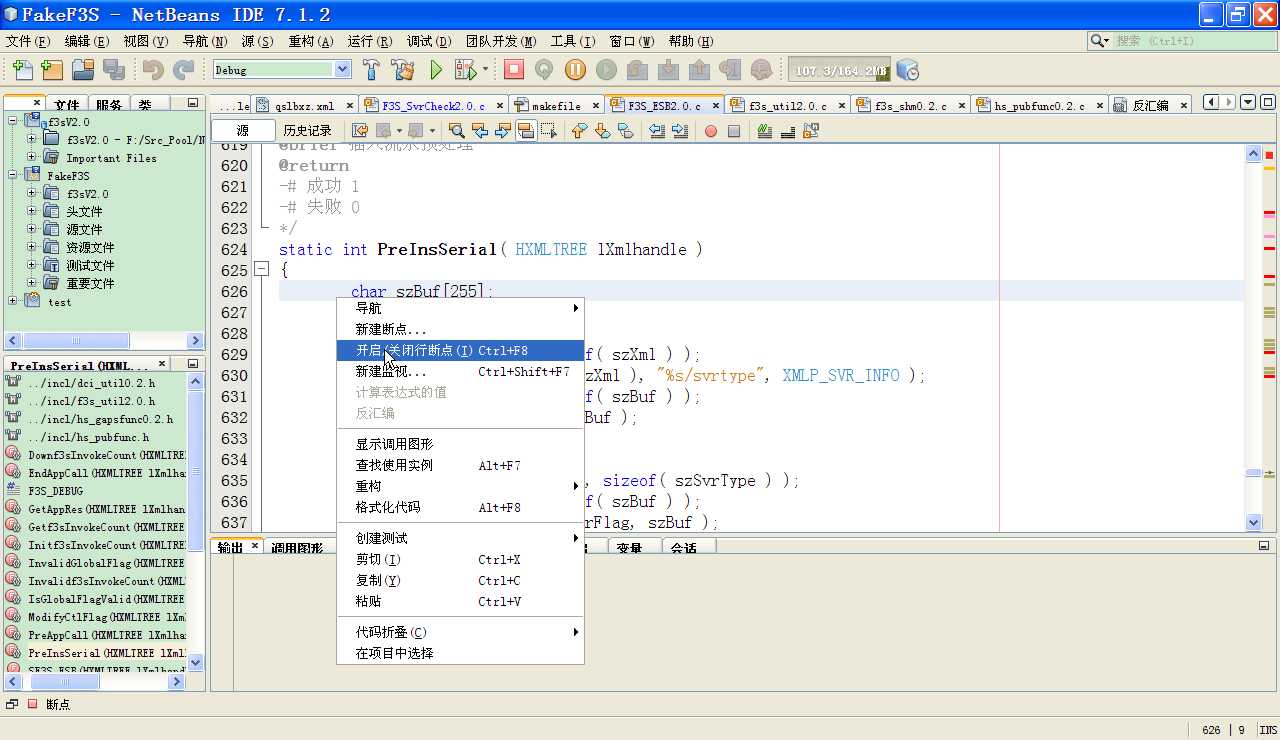Click the red stop debugger icon
Screen dimensions: 1280x740
(514, 70)
